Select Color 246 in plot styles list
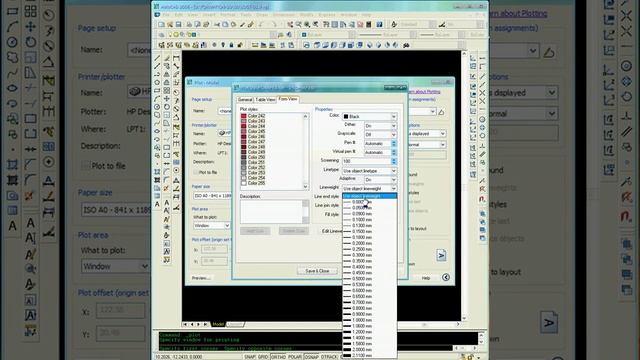The image size is (640, 360). click(x=256, y=137)
